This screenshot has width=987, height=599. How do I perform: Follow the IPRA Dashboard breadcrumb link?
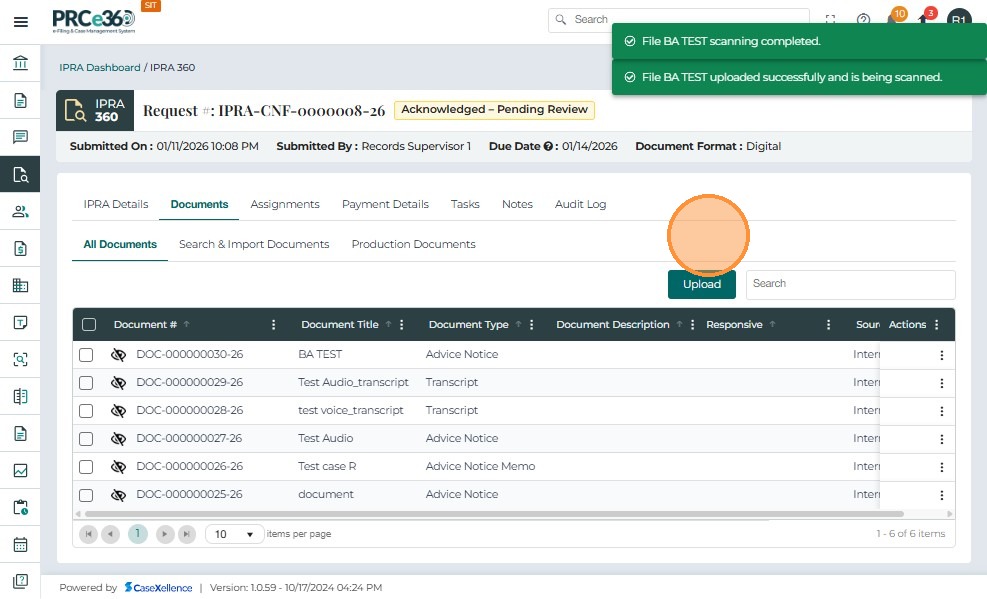pyautogui.click(x=99, y=68)
